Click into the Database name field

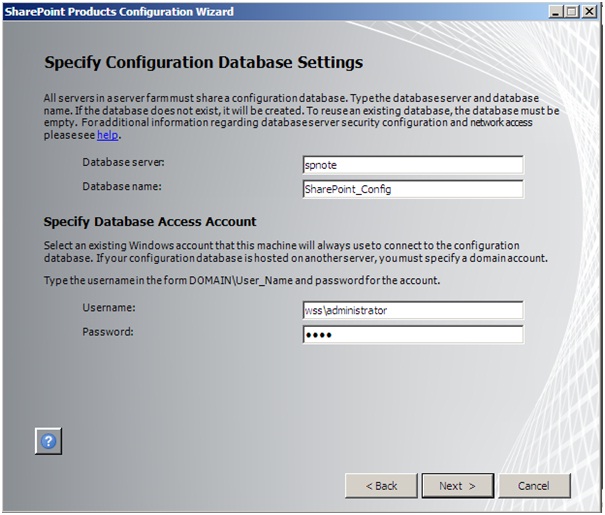pos(413,189)
